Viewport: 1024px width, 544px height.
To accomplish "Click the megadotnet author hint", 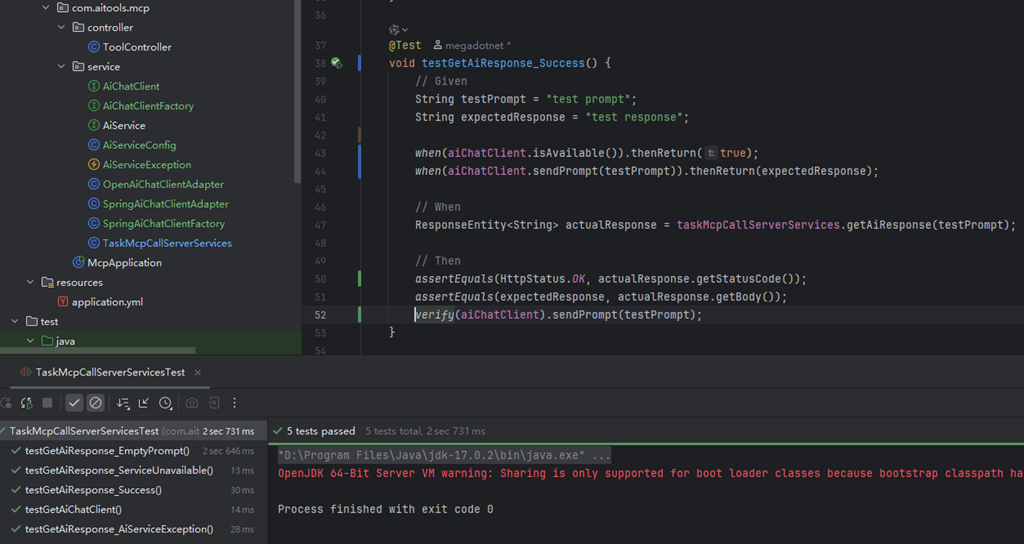I will 472,46.
